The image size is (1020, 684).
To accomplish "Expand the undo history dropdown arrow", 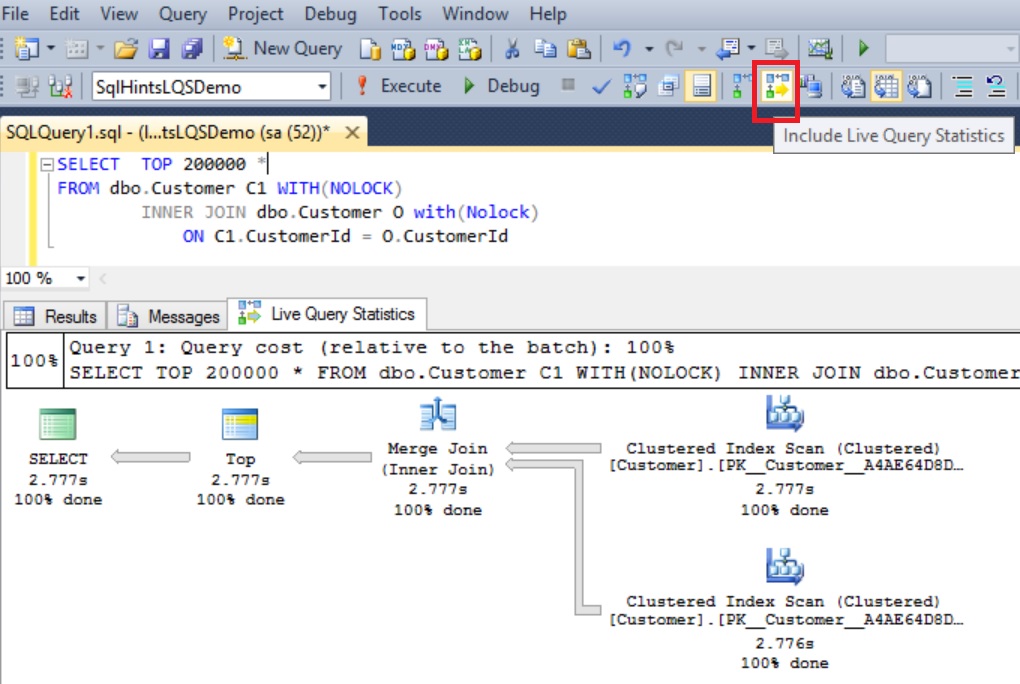I will coord(648,49).
